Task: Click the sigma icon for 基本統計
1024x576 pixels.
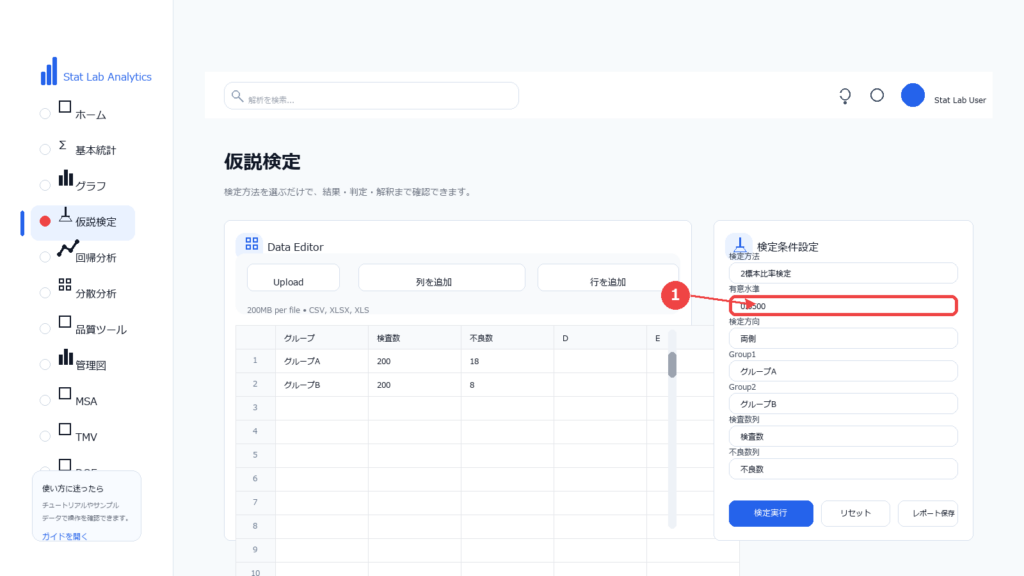Action: coord(63,145)
